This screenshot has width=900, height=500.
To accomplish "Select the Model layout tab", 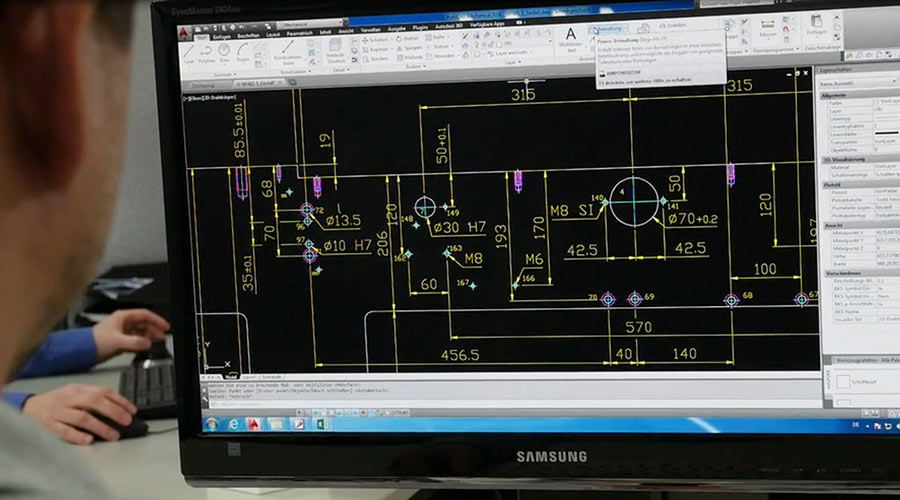I will (231, 377).
